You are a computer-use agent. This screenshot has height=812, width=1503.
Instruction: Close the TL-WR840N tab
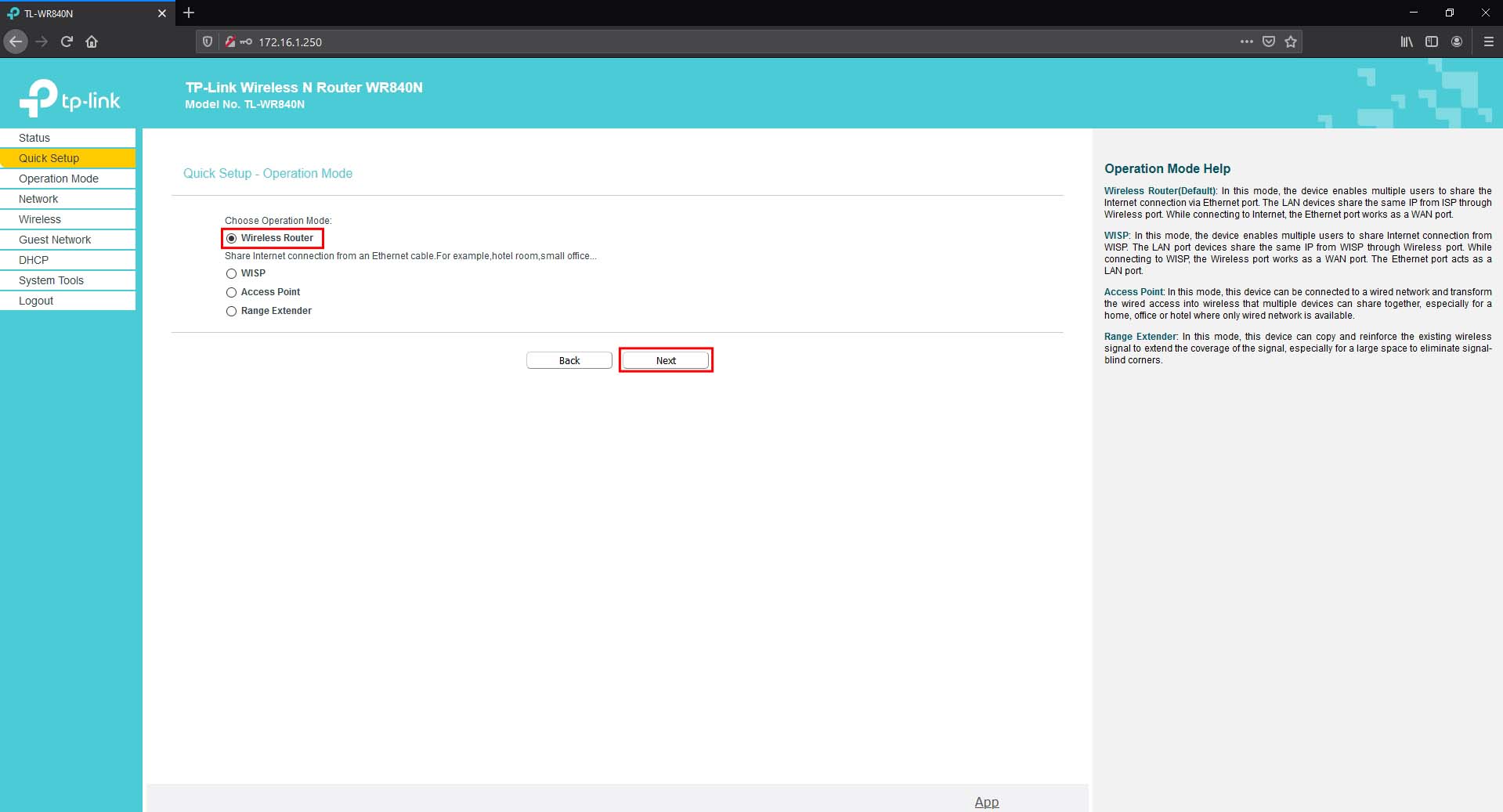tap(162, 13)
